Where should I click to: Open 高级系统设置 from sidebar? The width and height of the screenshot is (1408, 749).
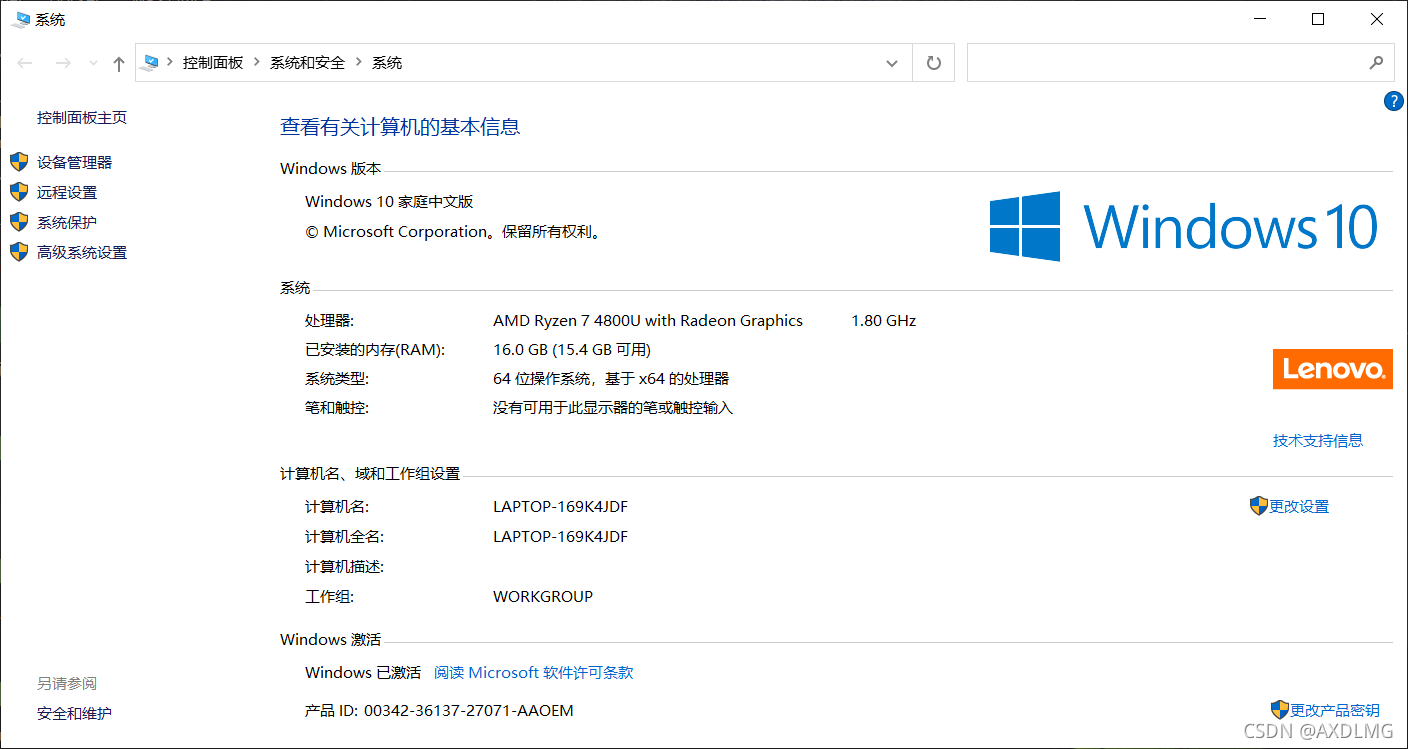click(82, 252)
